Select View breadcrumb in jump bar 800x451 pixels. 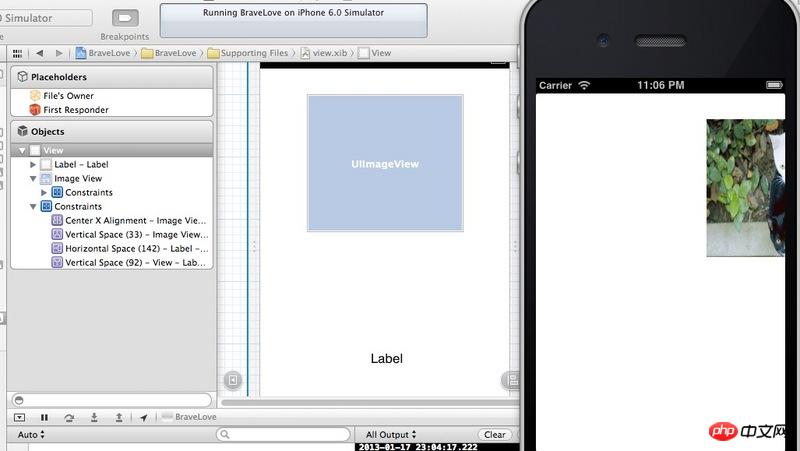[374, 53]
